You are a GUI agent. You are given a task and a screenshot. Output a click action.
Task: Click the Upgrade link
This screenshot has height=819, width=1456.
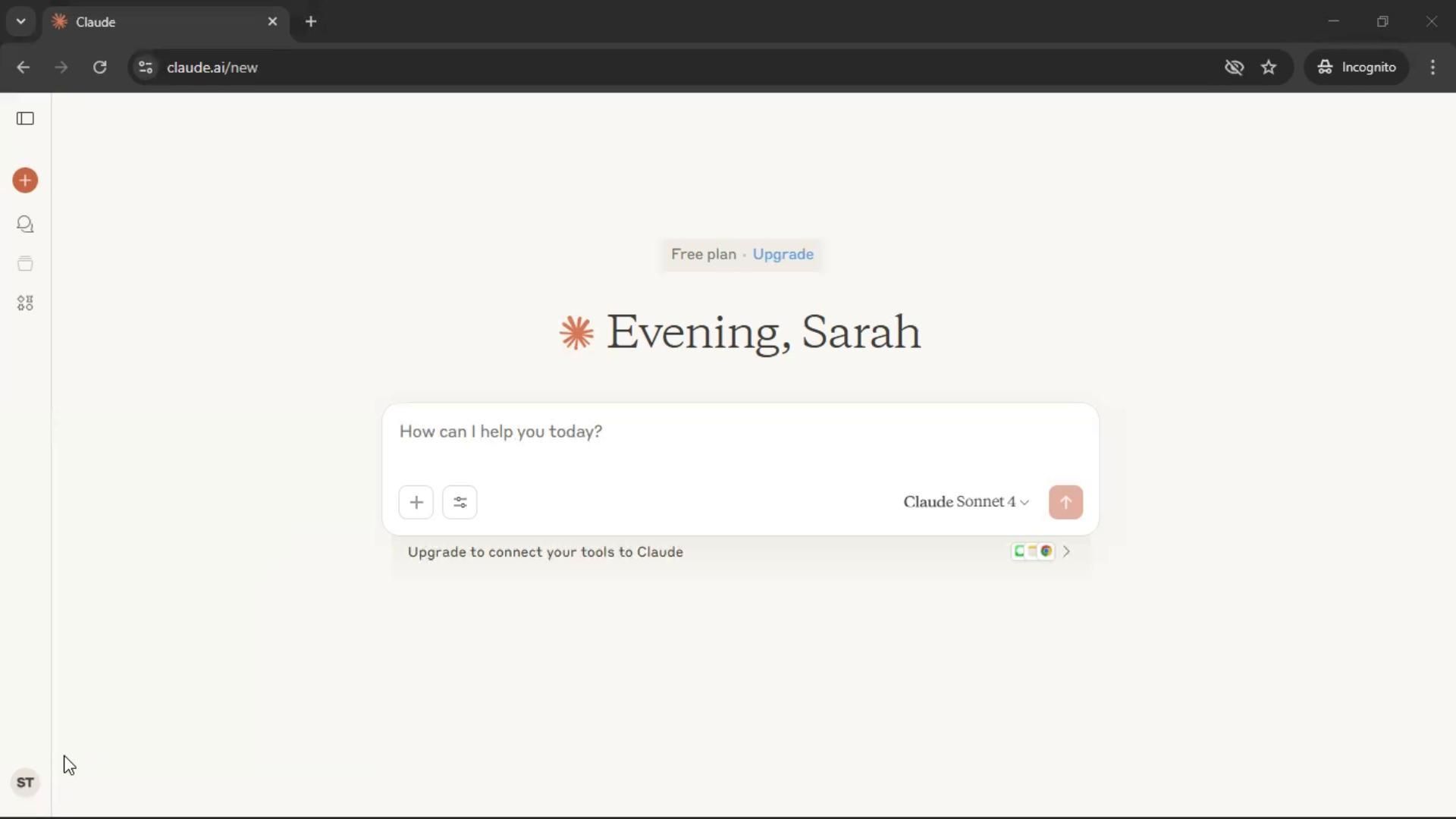783,255
